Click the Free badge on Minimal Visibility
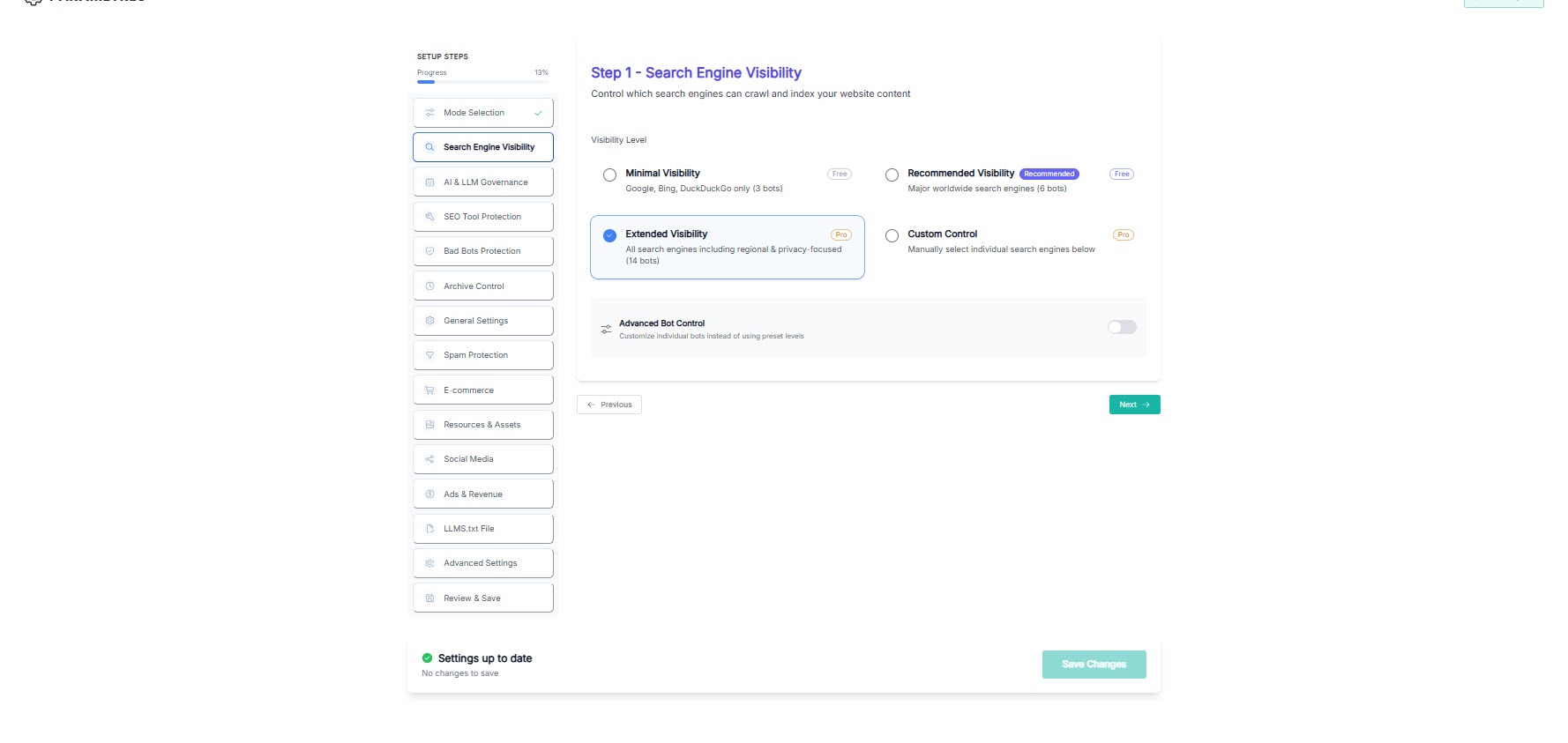The width and height of the screenshot is (1568, 743). pos(840,174)
